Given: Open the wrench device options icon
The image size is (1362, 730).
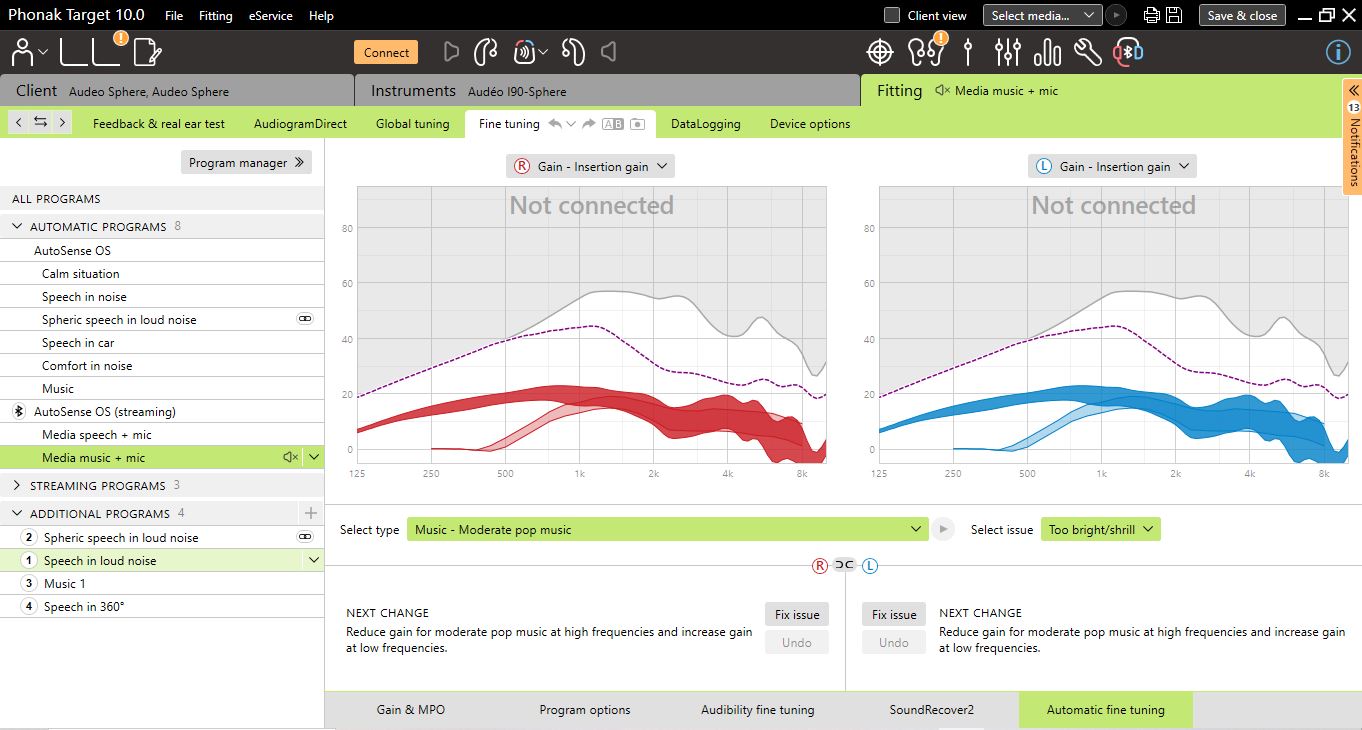Looking at the screenshot, I should (1087, 52).
